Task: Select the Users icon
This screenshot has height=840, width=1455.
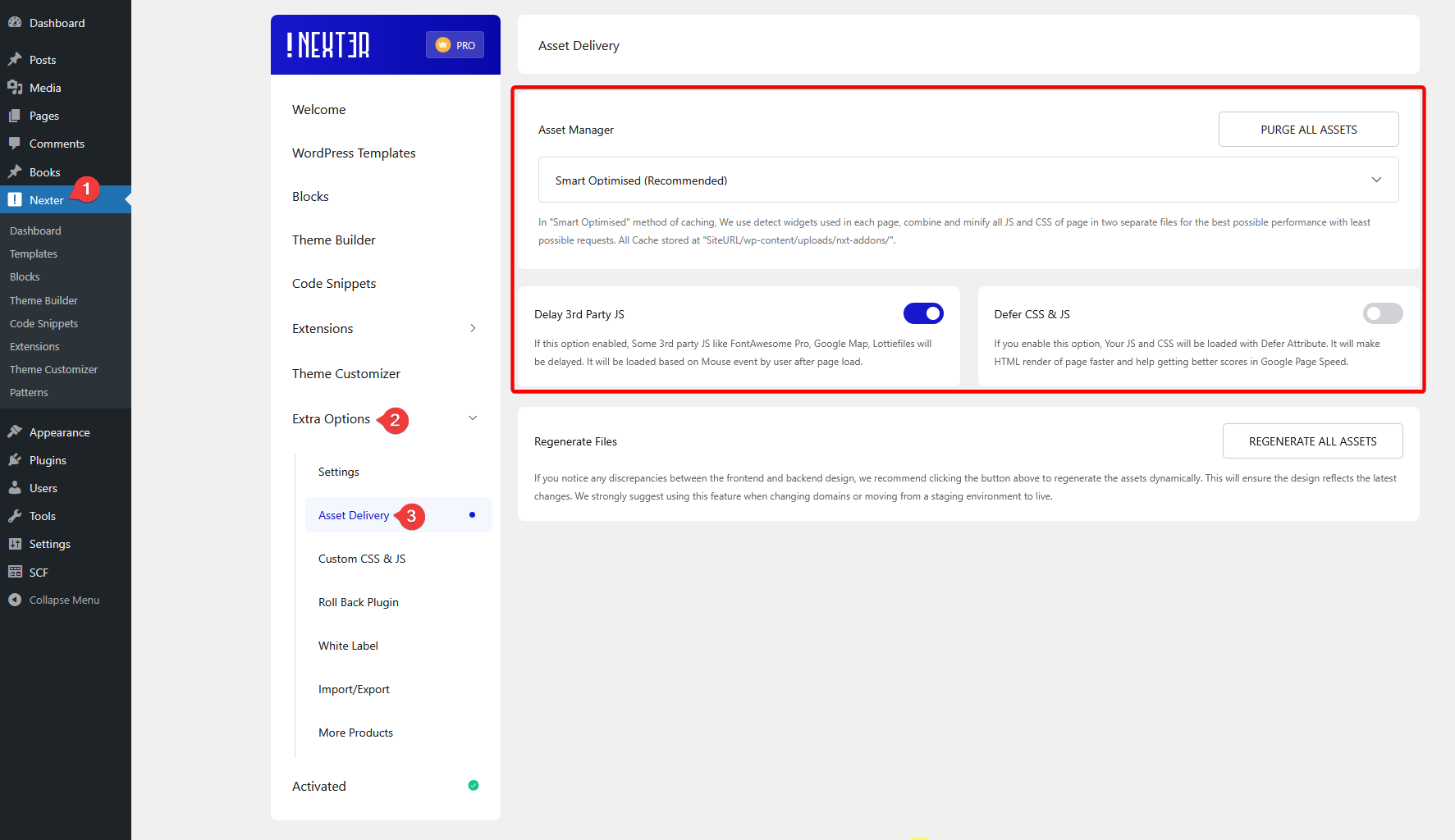Action: pyautogui.click(x=15, y=487)
